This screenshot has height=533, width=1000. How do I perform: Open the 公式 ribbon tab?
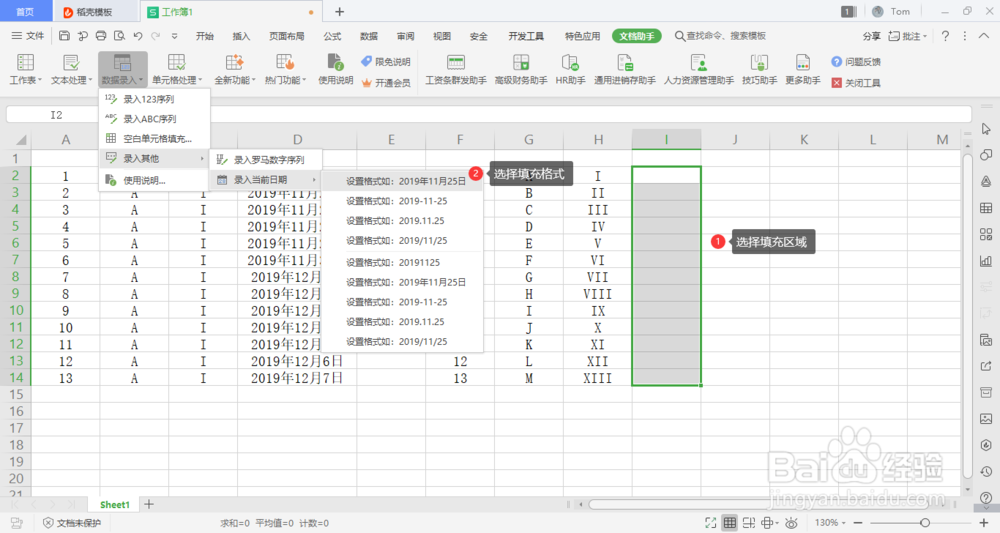click(332, 36)
